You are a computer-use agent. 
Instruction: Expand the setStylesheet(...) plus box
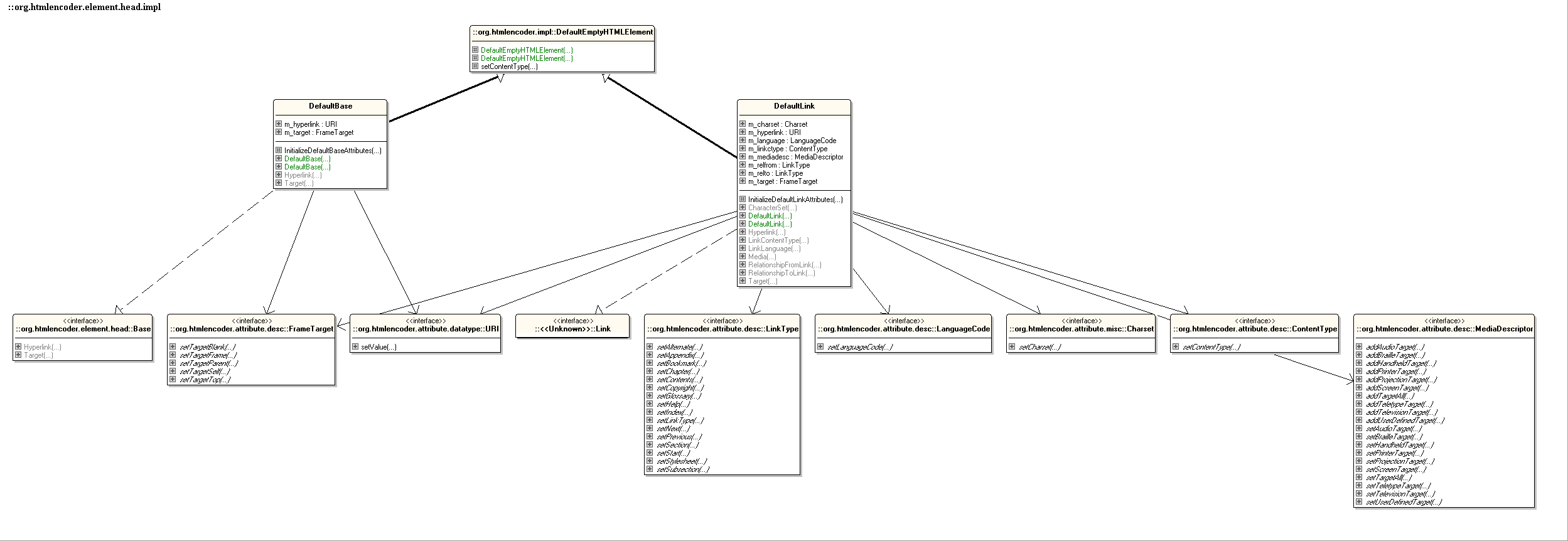[x=650, y=461]
